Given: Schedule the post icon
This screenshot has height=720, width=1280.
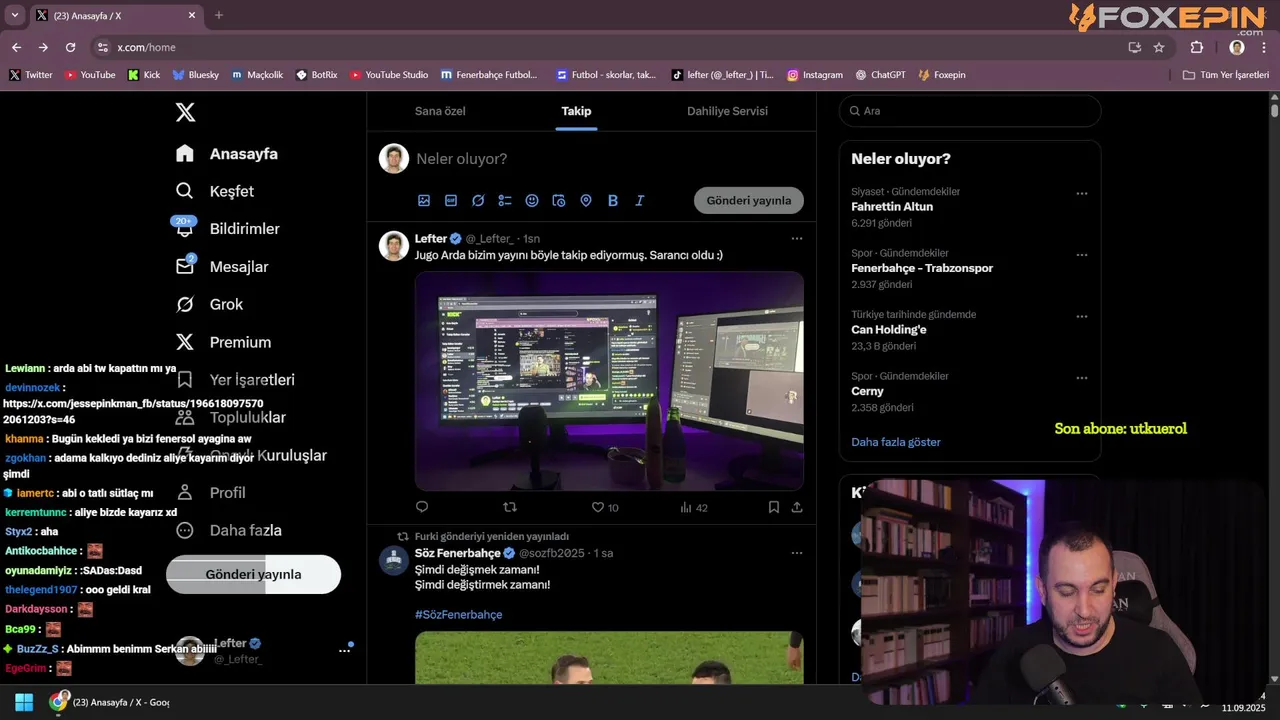Looking at the screenshot, I should click(559, 200).
